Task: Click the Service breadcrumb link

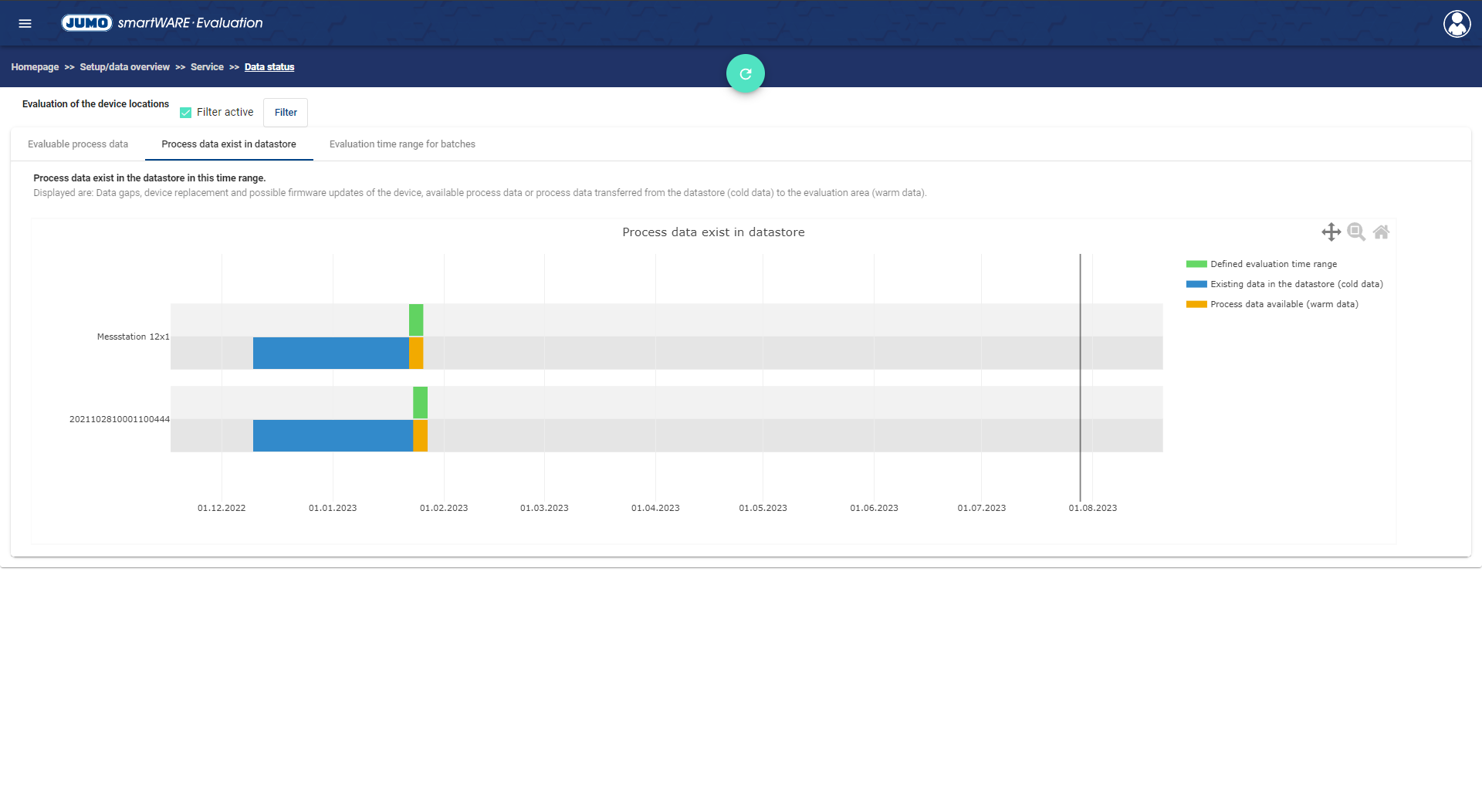Action: point(207,67)
